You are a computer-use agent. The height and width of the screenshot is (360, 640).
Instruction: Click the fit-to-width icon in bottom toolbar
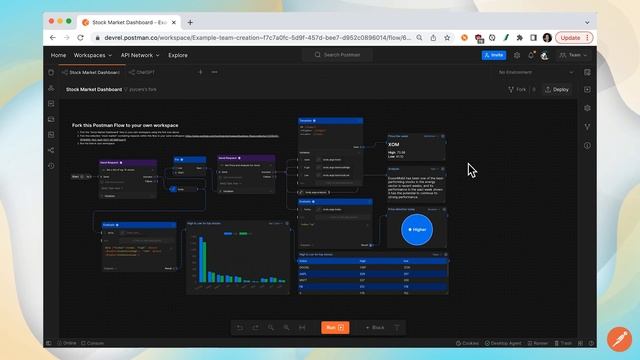coord(302,327)
